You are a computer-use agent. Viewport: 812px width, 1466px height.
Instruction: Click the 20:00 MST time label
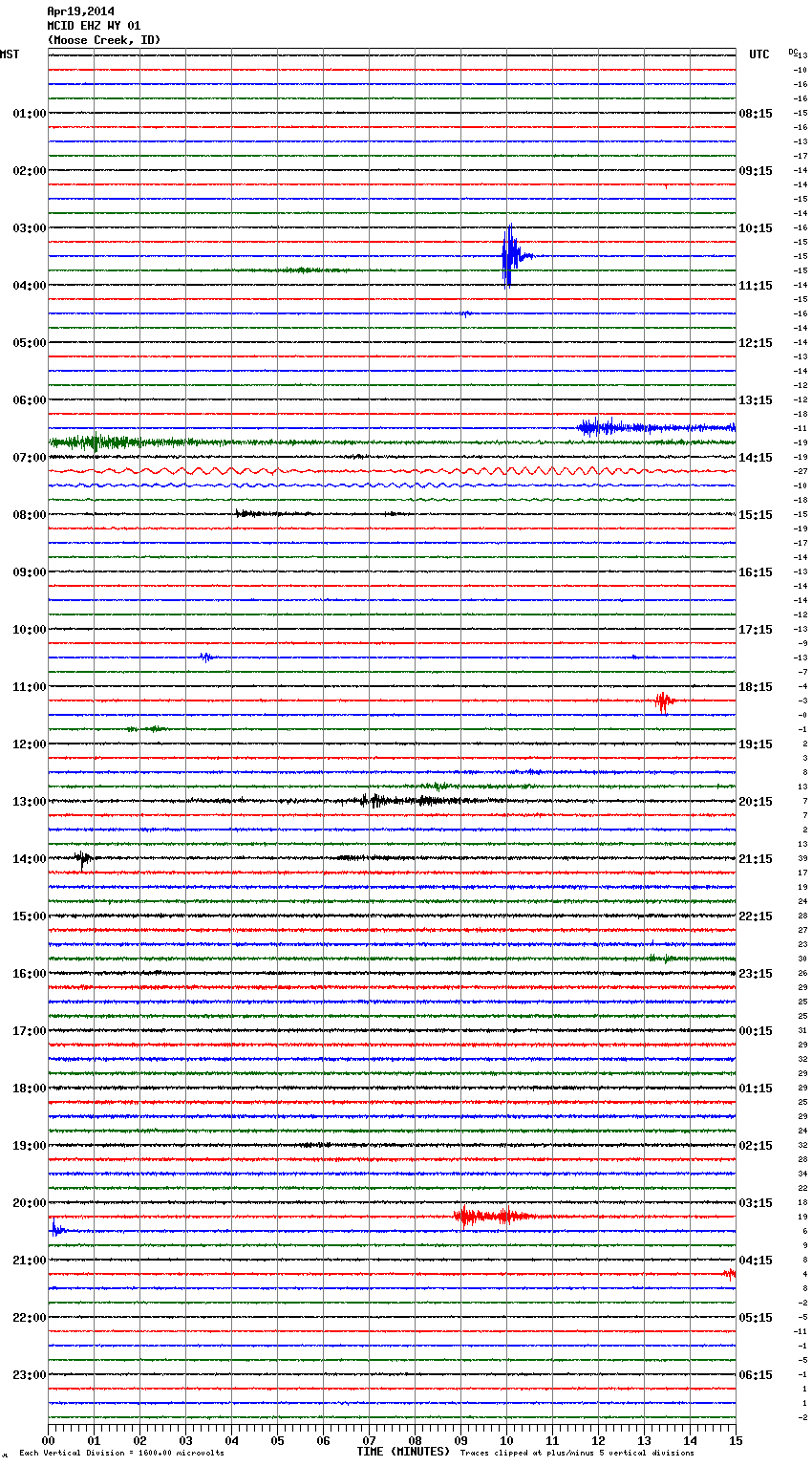click(30, 1203)
